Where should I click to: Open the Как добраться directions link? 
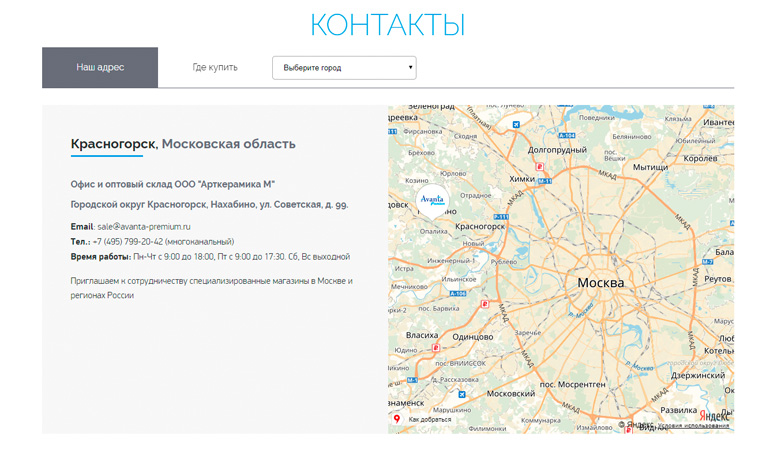tap(429, 420)
